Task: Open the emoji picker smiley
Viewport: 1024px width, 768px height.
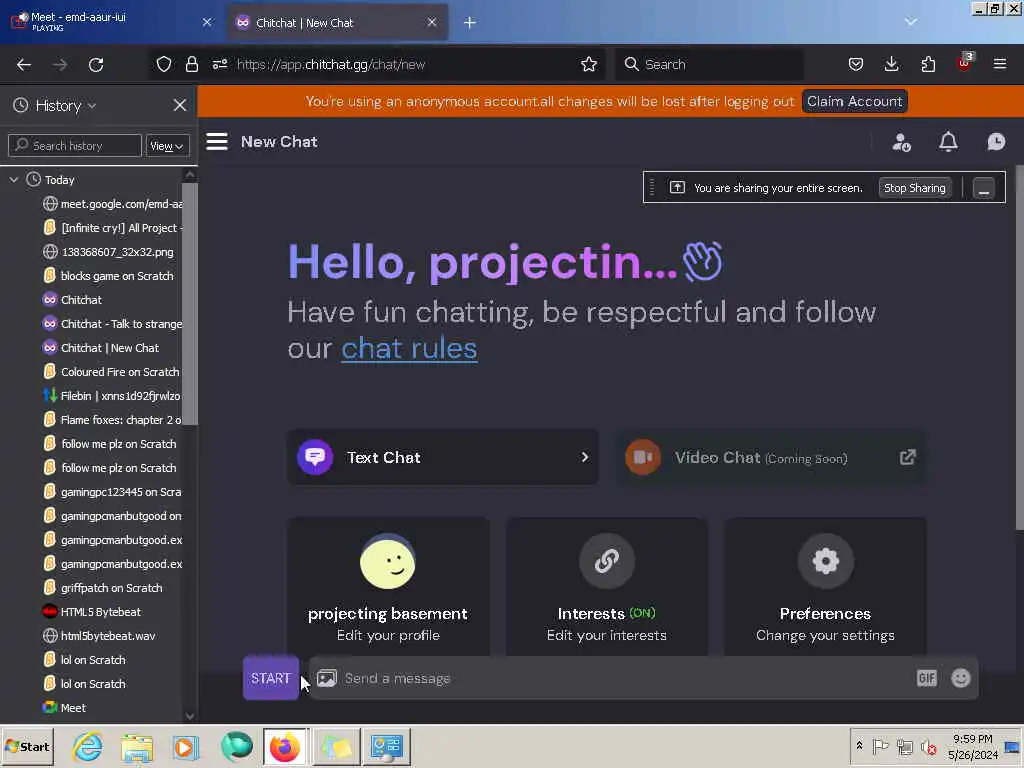Action: click(x=961, y=678)
